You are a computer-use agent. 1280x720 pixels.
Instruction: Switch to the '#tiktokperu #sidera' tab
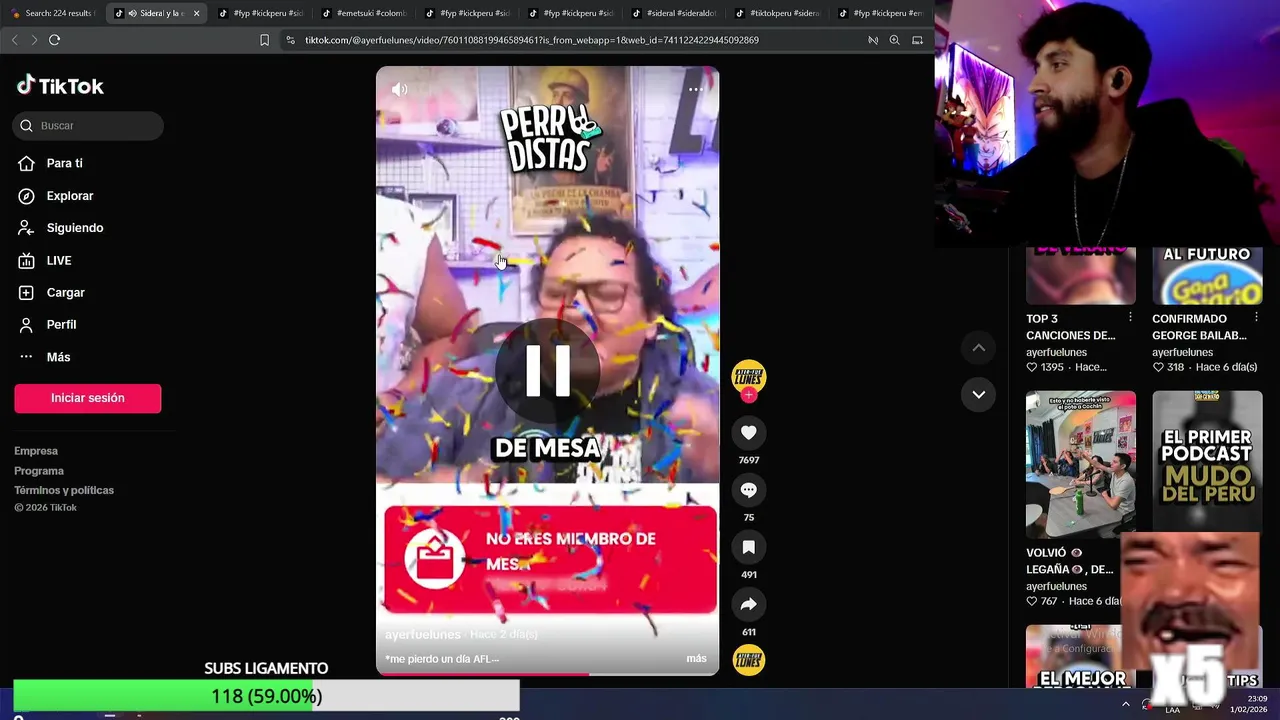(777, 13)
